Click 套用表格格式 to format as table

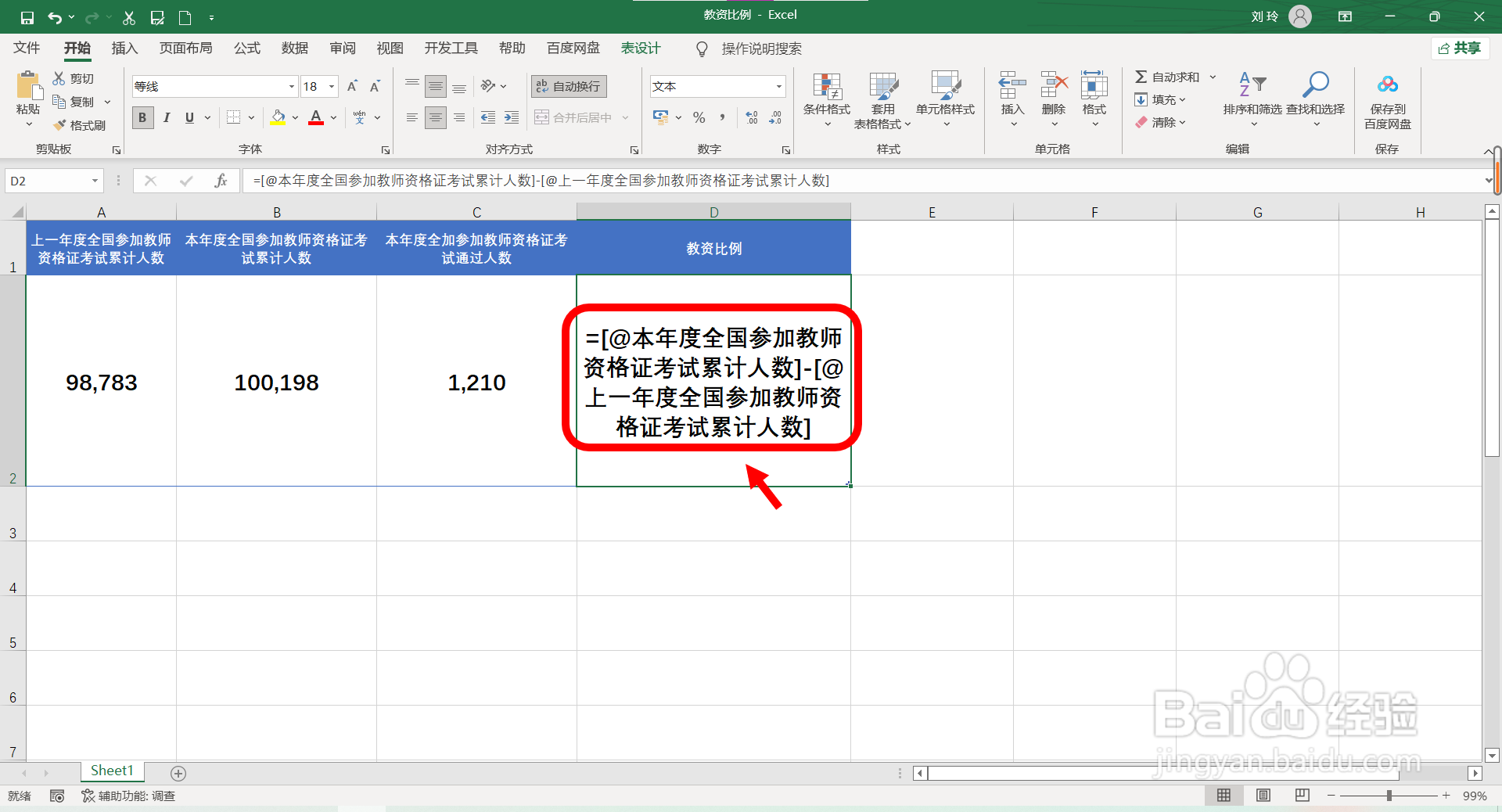[x=882, y=100]
